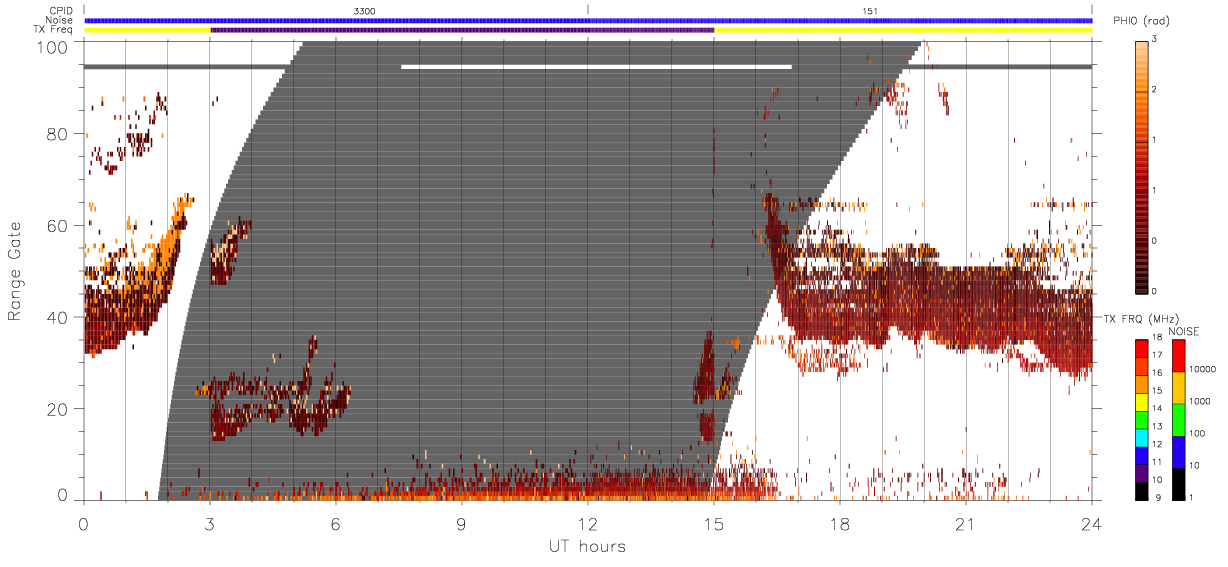
Task: Click the '80' tick on the Range Gate axis
Action: coord(59,133)
